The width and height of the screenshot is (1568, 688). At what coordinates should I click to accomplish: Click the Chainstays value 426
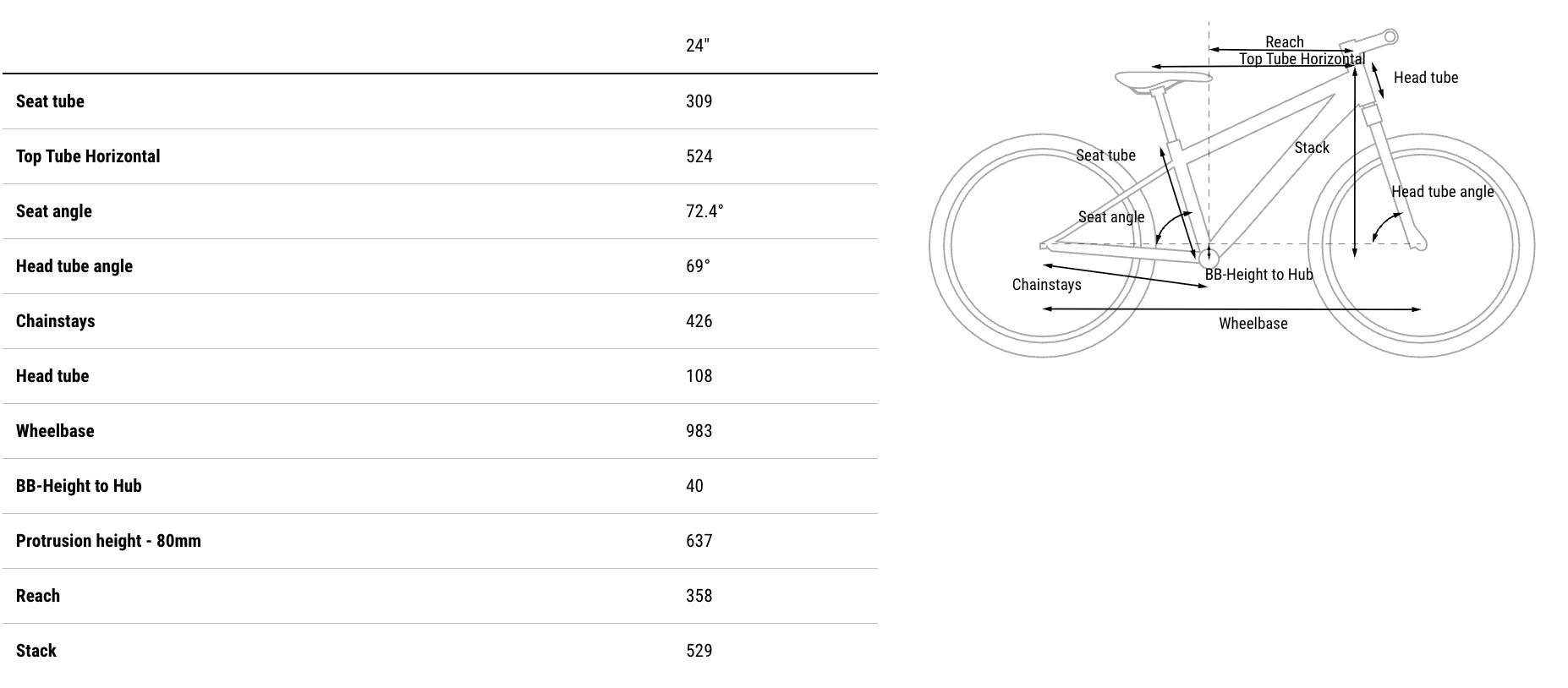pyautogui.click(x=699, y=321)
